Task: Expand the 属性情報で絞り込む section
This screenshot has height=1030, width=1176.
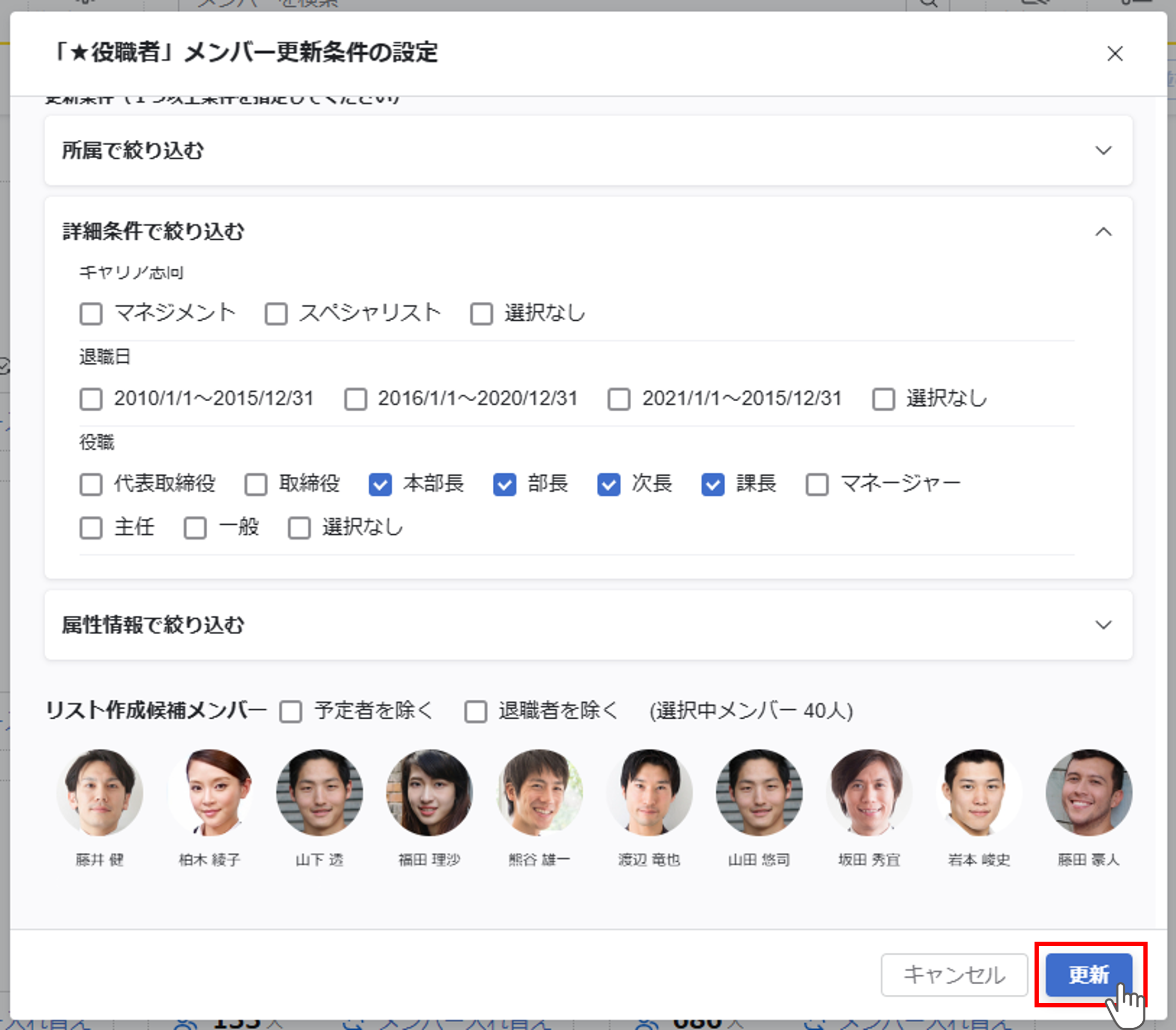Action: 1102,624
